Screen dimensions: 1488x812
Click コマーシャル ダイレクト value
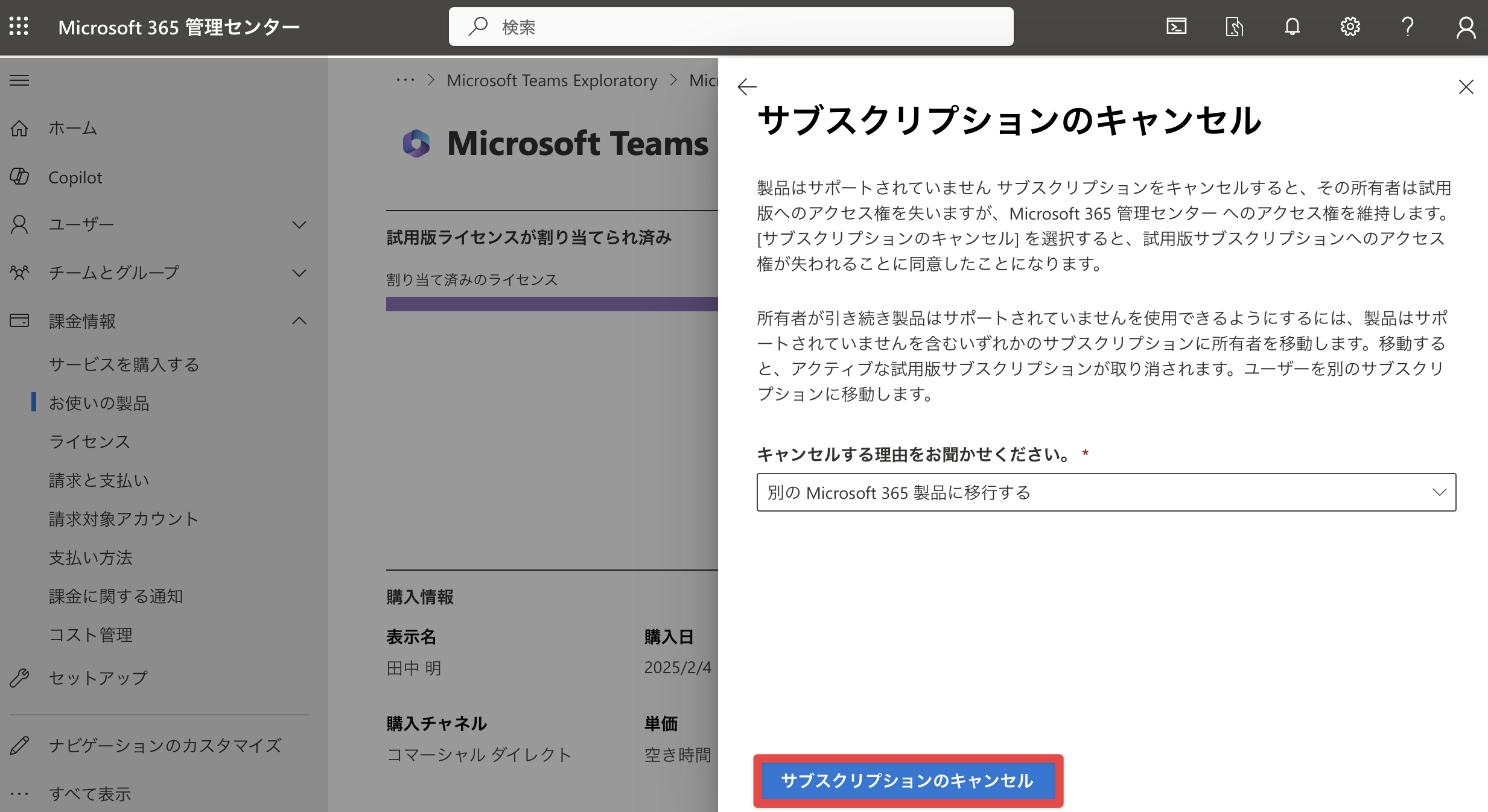[479, 755]
